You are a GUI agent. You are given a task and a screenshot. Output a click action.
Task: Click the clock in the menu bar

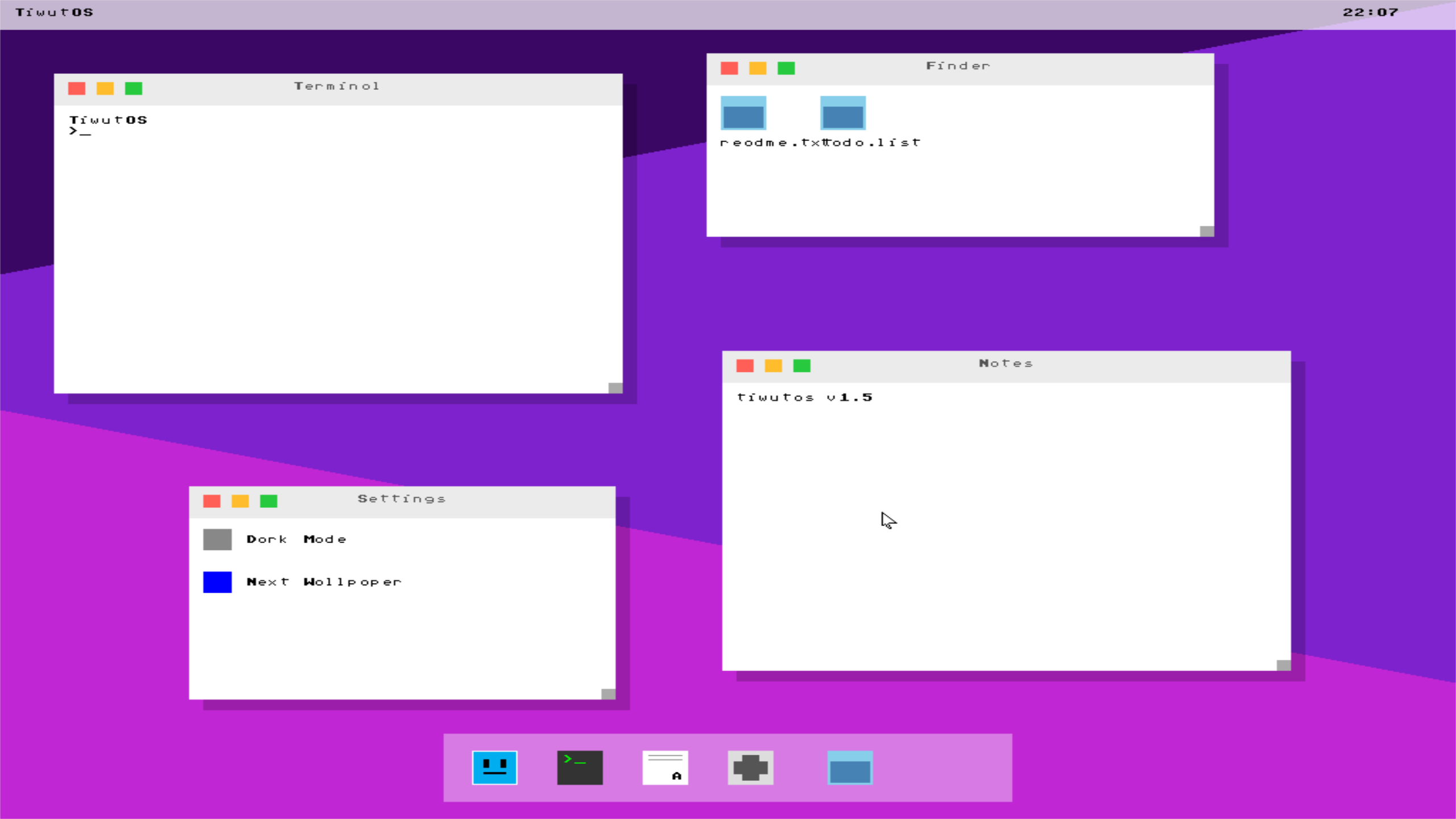pos(1370,13)
